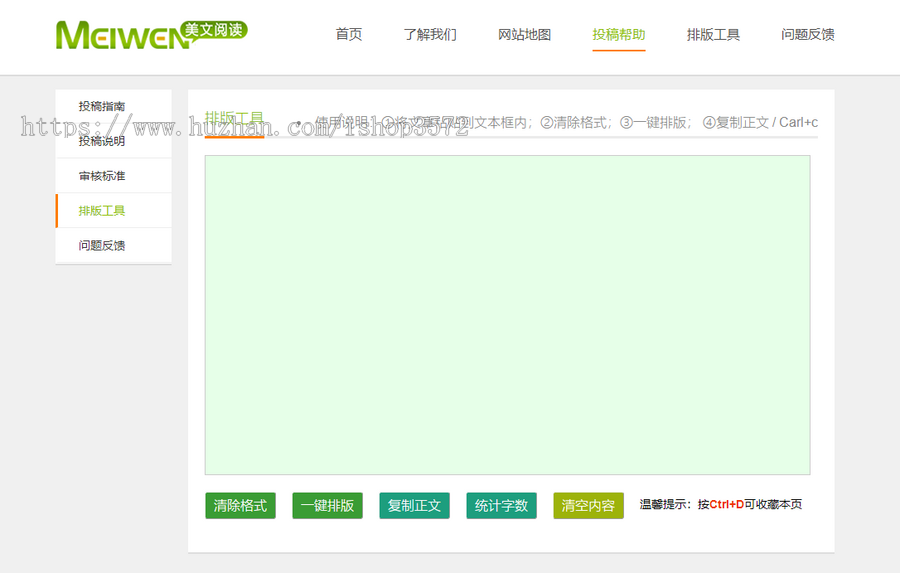Click the 排版工具 panel heading tab
This screenshot has height=573, width=900.
pyautogui.click(x=234, y=119)
